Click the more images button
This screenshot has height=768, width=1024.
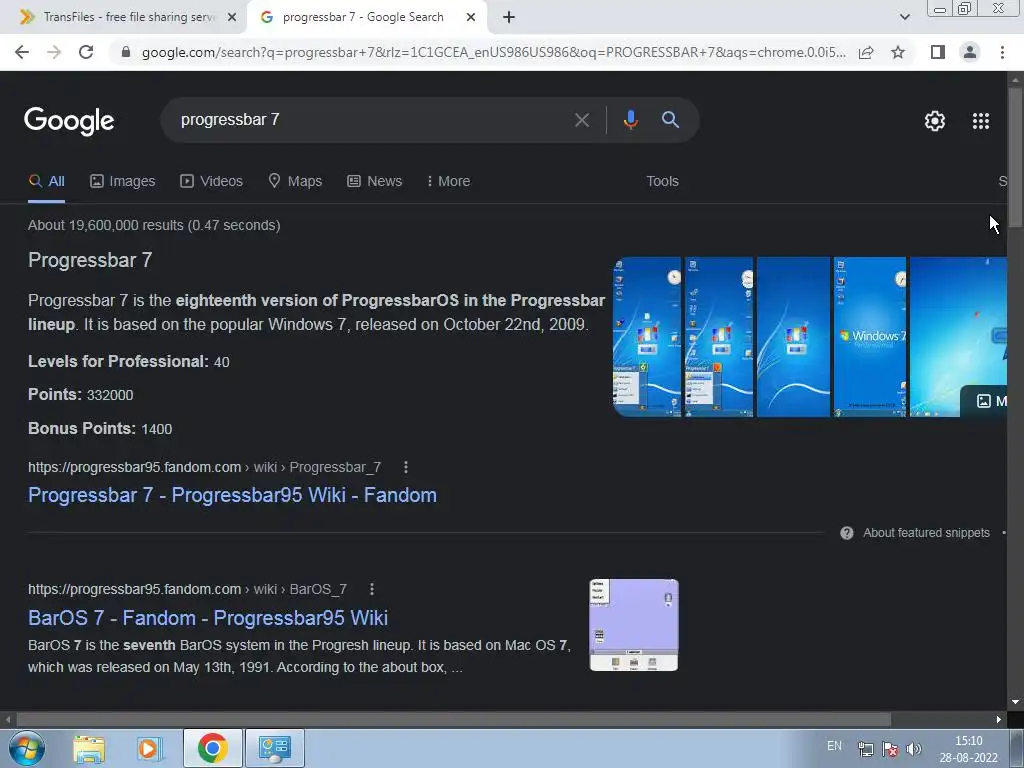point(984,401)
